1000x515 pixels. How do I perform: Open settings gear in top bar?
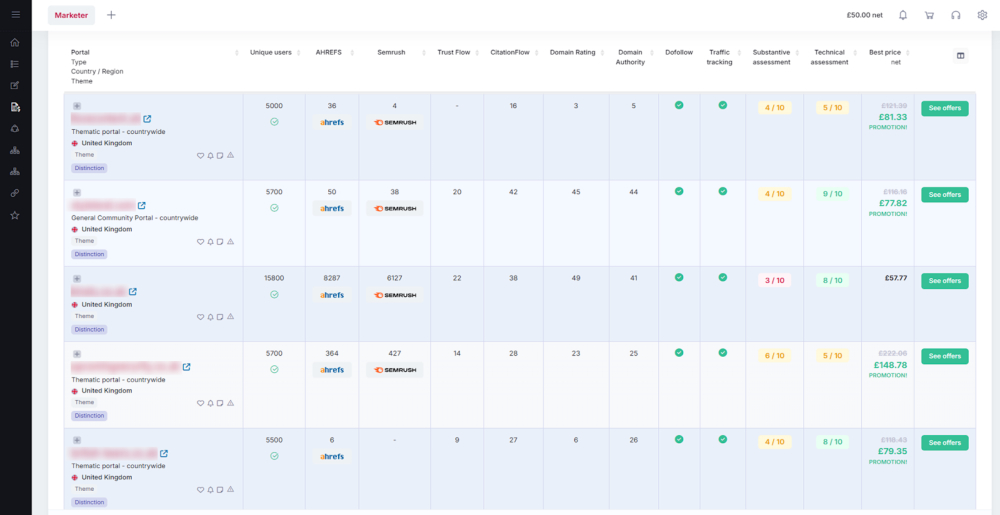point(982,15)
